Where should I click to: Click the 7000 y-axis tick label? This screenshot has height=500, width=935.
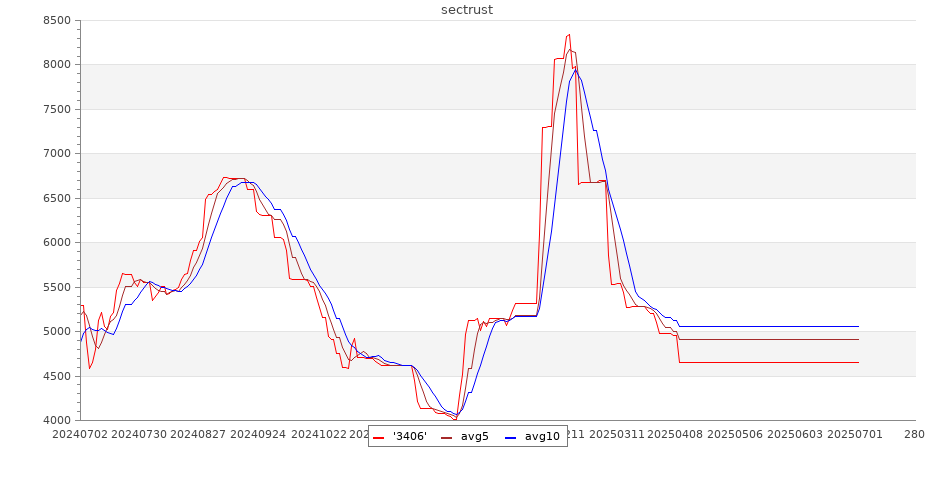pyautogui.click(x=57, y=153)
